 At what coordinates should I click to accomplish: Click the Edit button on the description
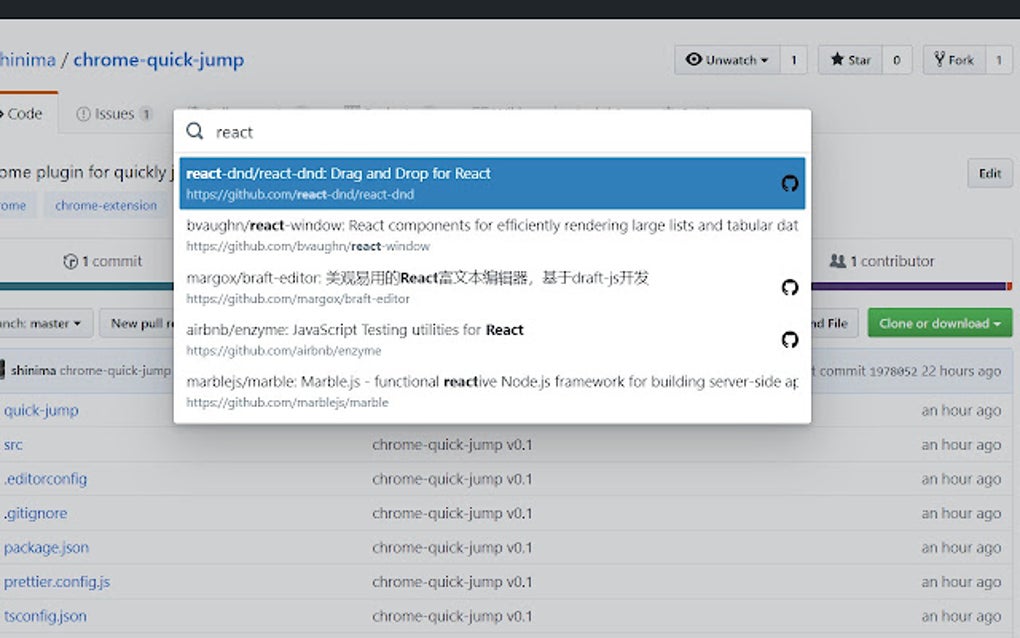(x=989, y=172)
